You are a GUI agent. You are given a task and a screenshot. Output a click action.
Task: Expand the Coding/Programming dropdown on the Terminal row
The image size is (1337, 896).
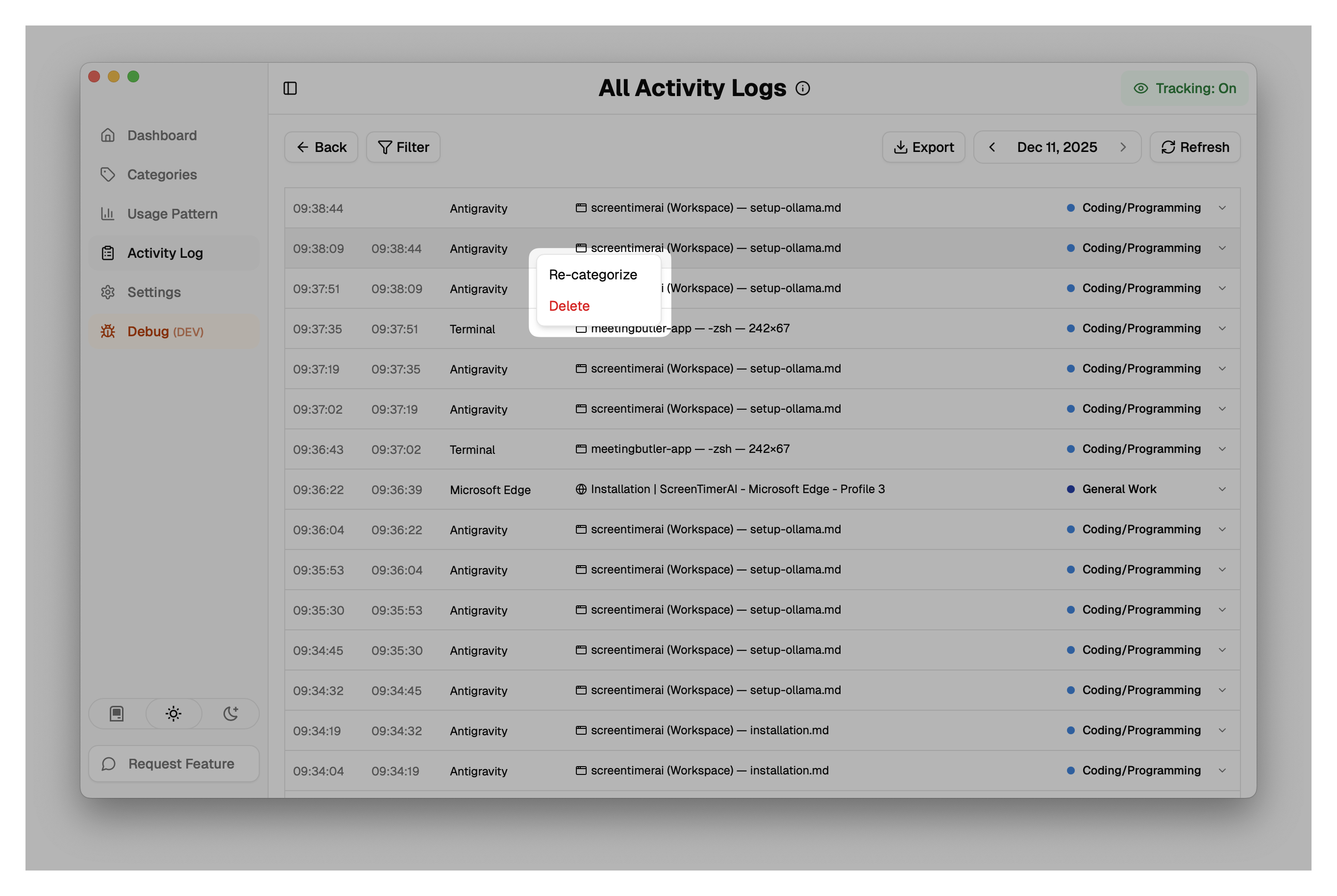1222,328
